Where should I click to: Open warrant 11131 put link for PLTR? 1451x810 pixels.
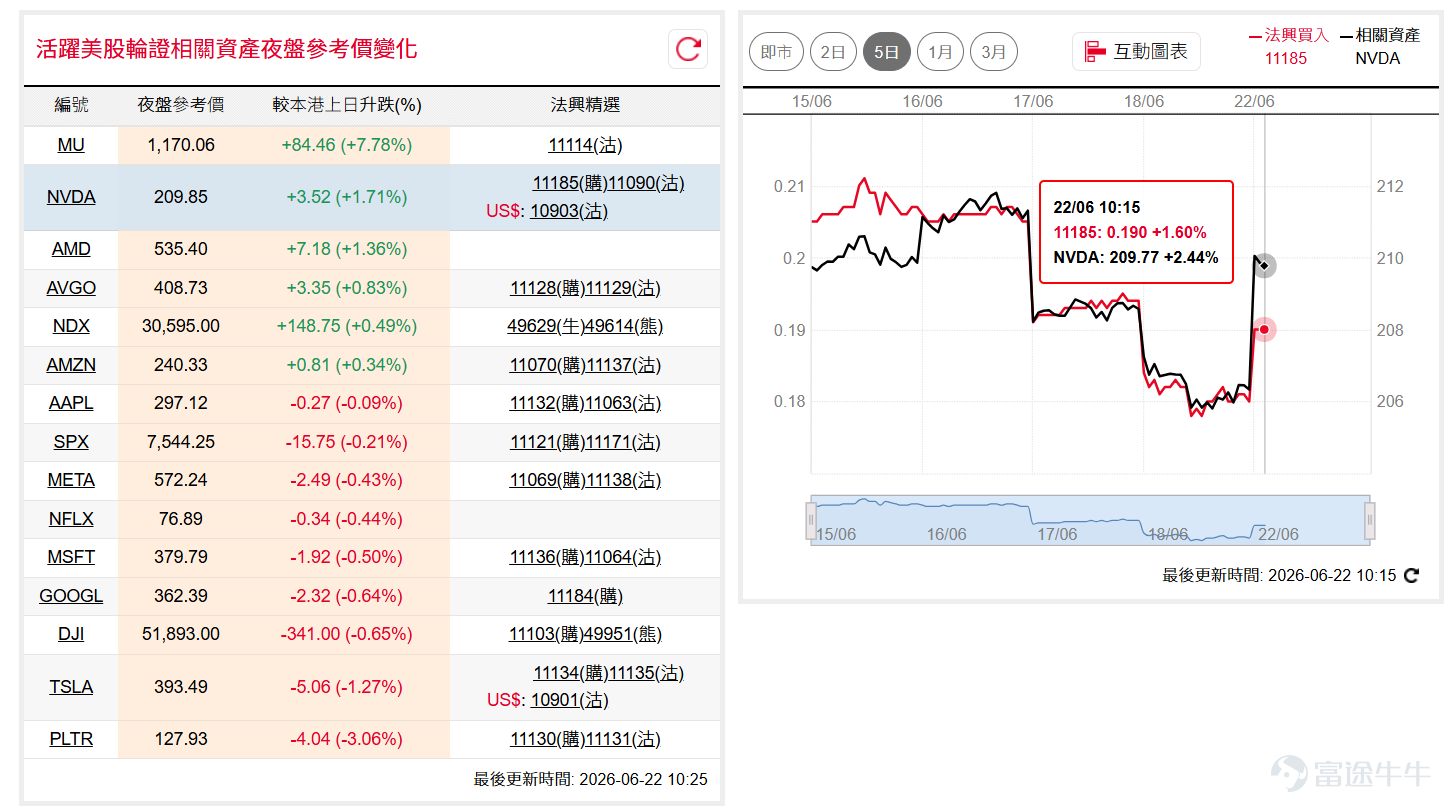click(624, 739)
